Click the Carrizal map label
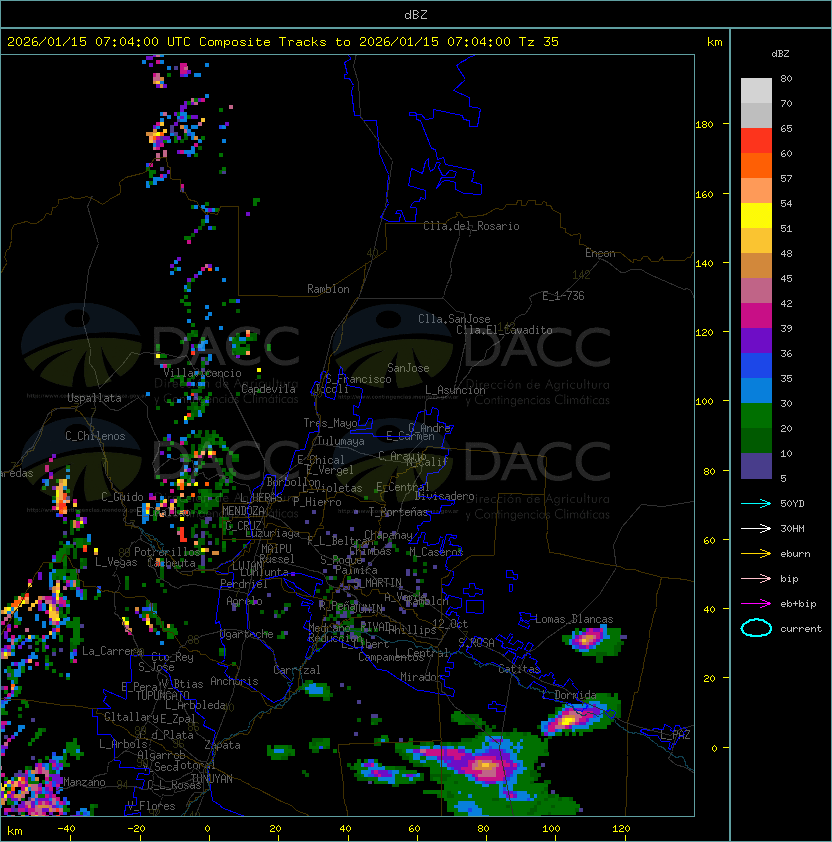832x842 pixels. [297, 670]
